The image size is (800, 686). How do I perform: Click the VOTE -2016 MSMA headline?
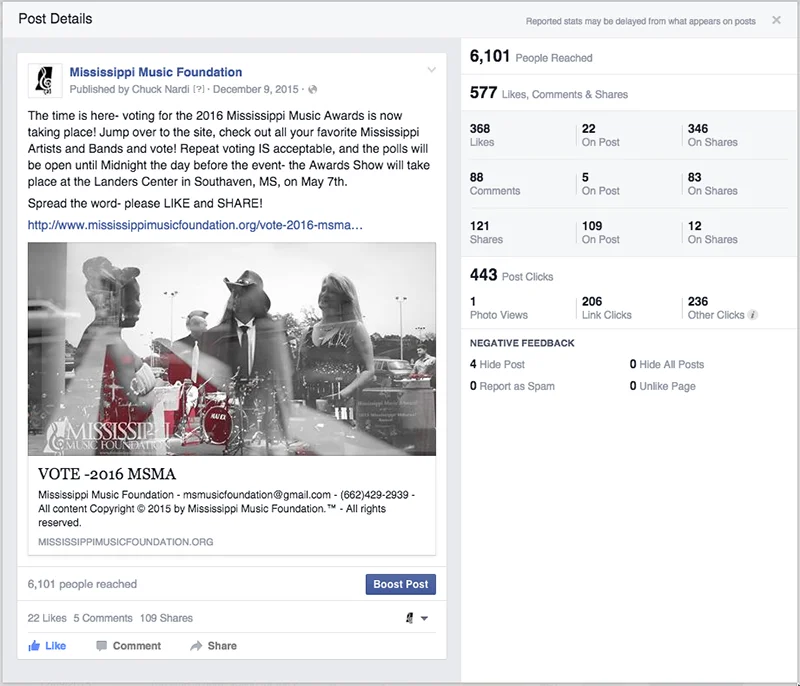click(x=107, y=474)
